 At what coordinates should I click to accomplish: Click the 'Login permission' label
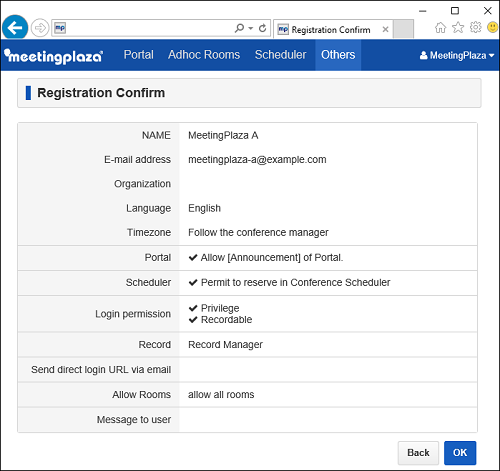click(133, 314)
